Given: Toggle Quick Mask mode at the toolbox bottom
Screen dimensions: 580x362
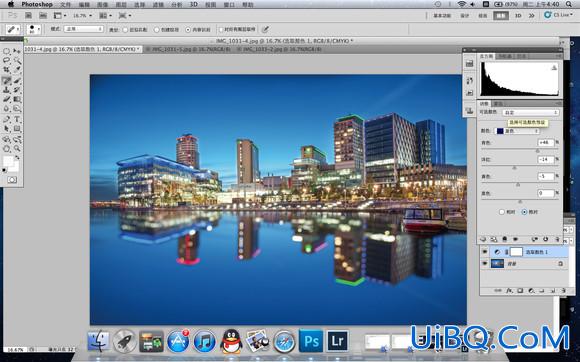Looking at the screenshot, I should [x=12, y=180].
